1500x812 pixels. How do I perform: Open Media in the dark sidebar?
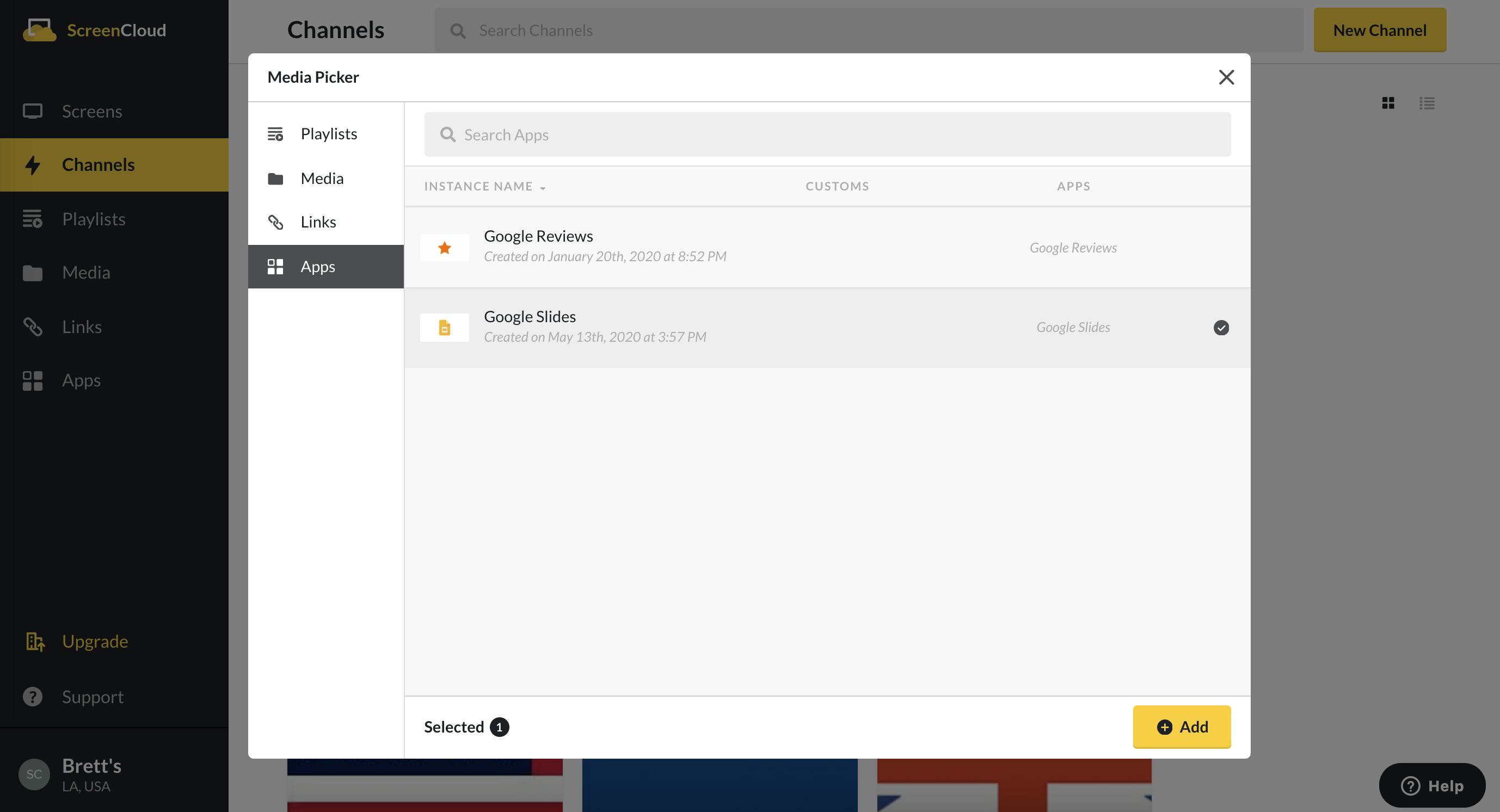click(114, 273)
